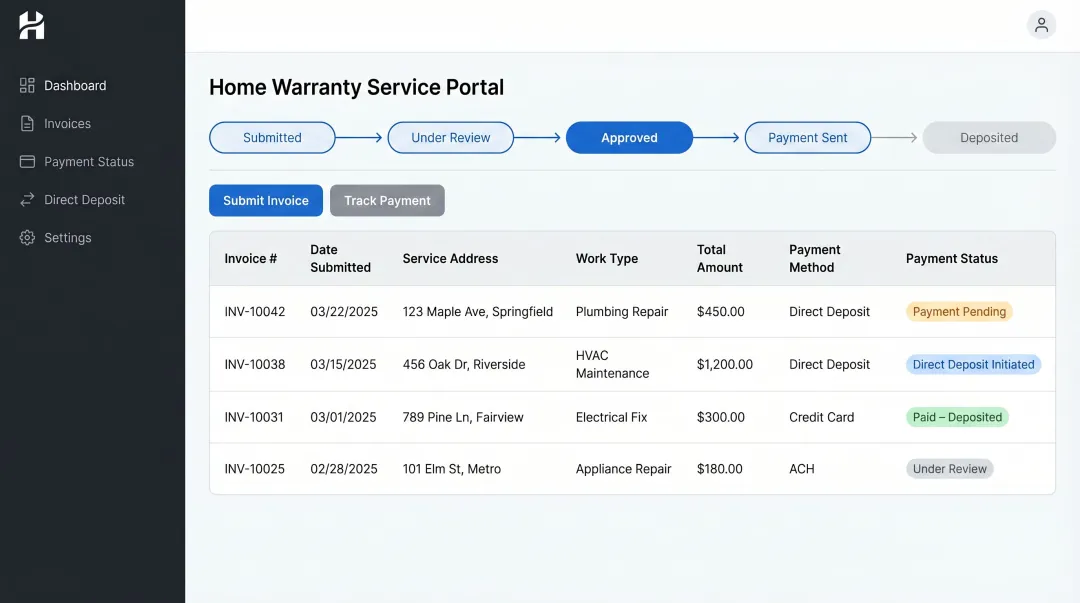
Task: Click the Payment Status card icon
Action: click(x=27, y=161)
